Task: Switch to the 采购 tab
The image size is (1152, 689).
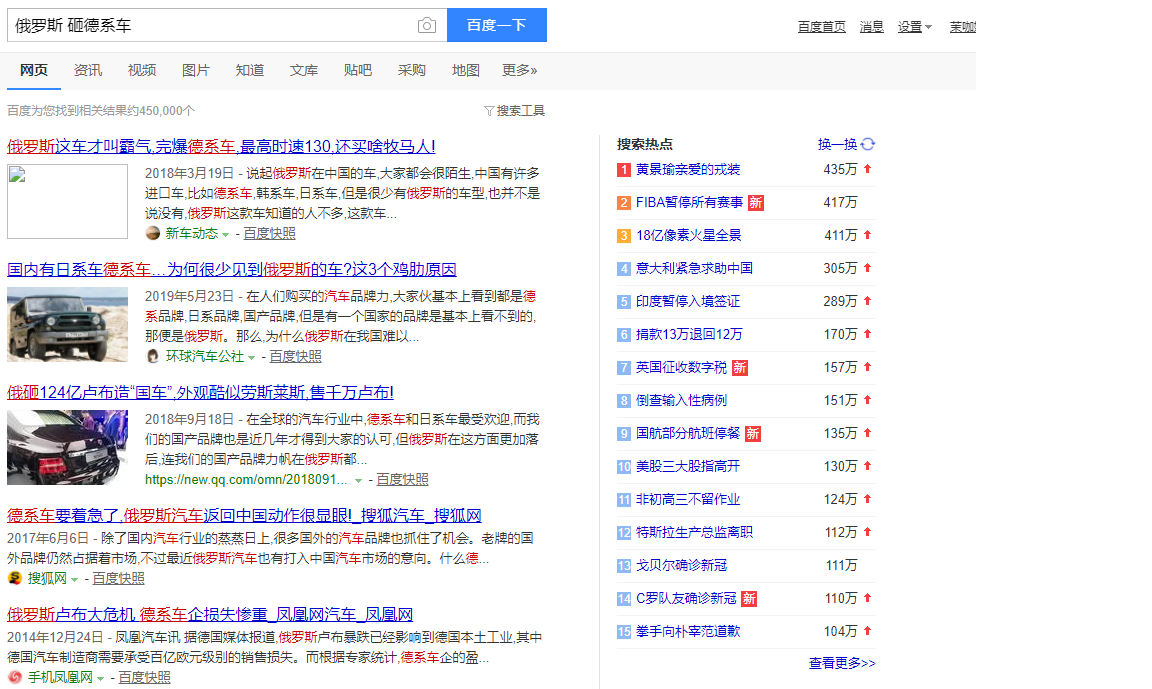Action: point(411,70)
